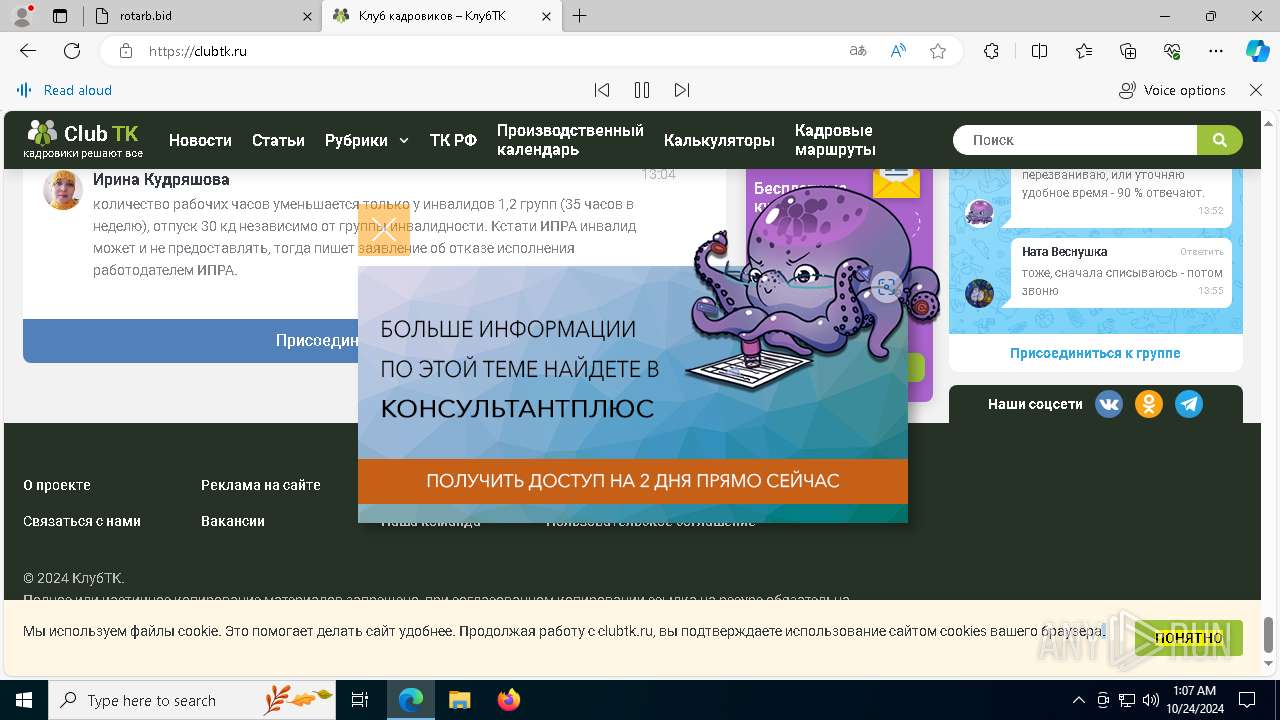Open Производственный календарь menu item

pyautogui.click(x=570, y=140)
